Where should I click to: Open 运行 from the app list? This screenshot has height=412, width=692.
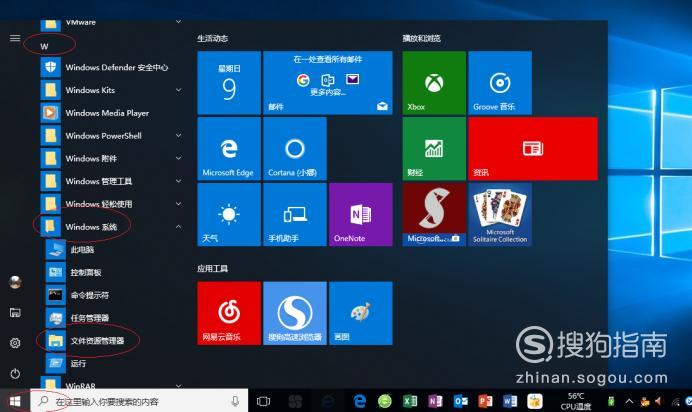tap(112, 363)
